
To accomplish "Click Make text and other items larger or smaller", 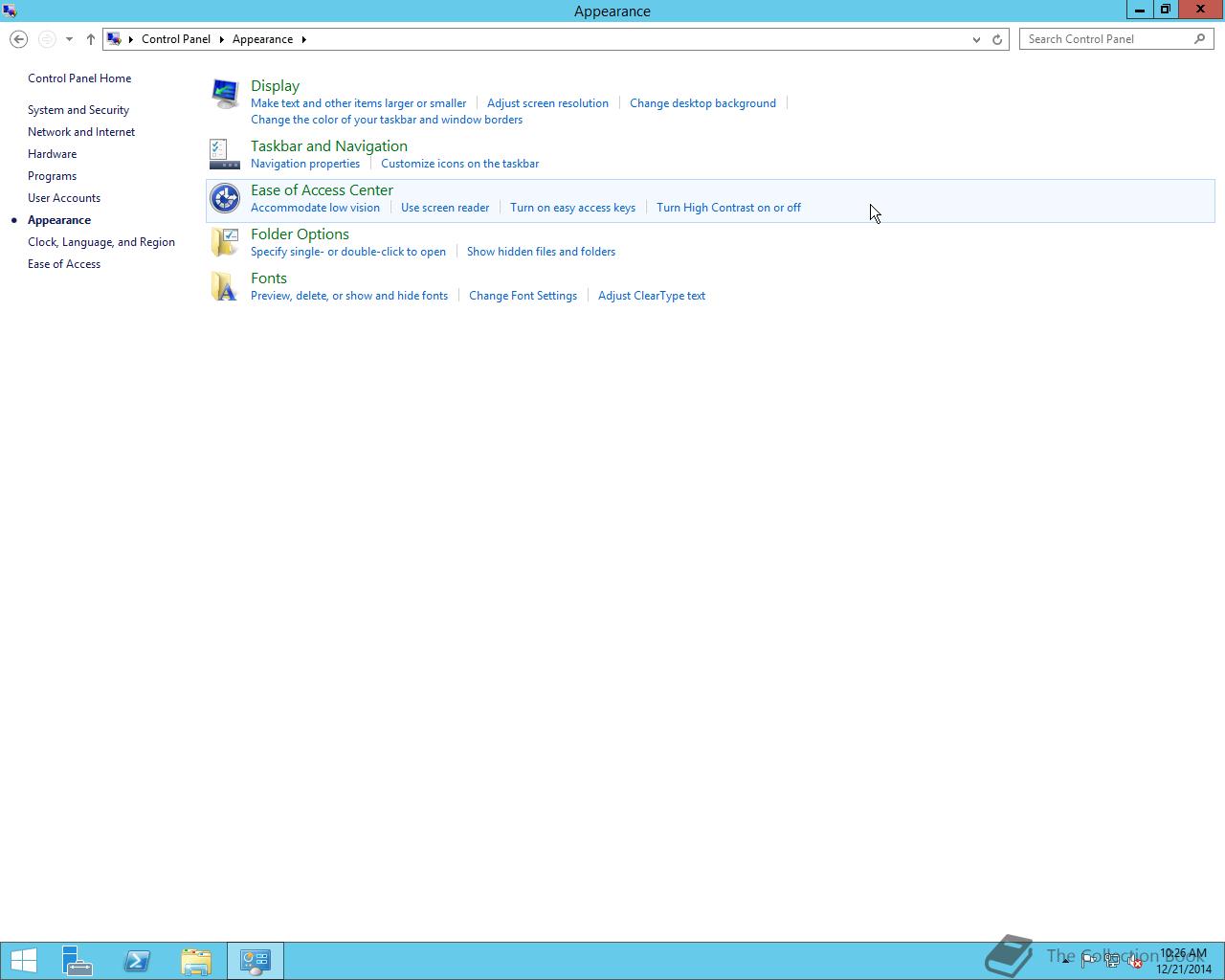I will (x=358, y=103).
